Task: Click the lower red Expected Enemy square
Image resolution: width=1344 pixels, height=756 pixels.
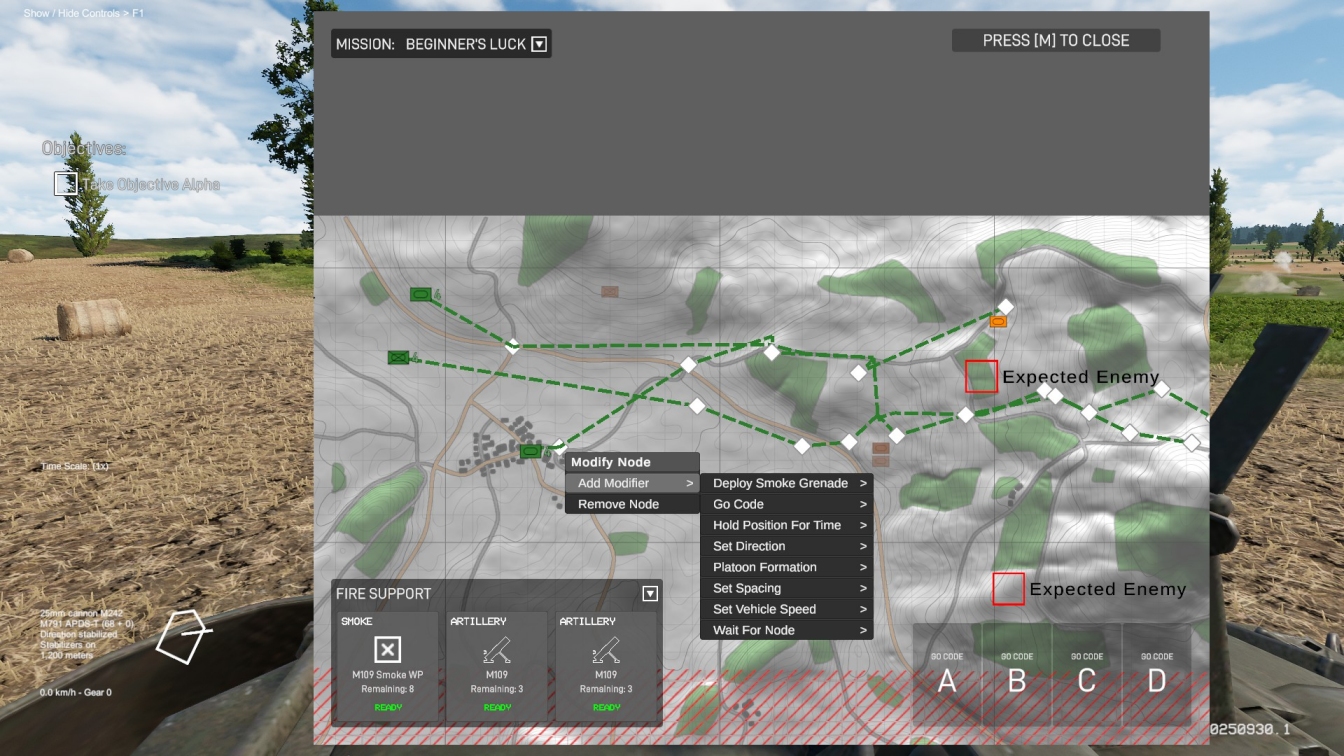Action: pos(1008,589)
